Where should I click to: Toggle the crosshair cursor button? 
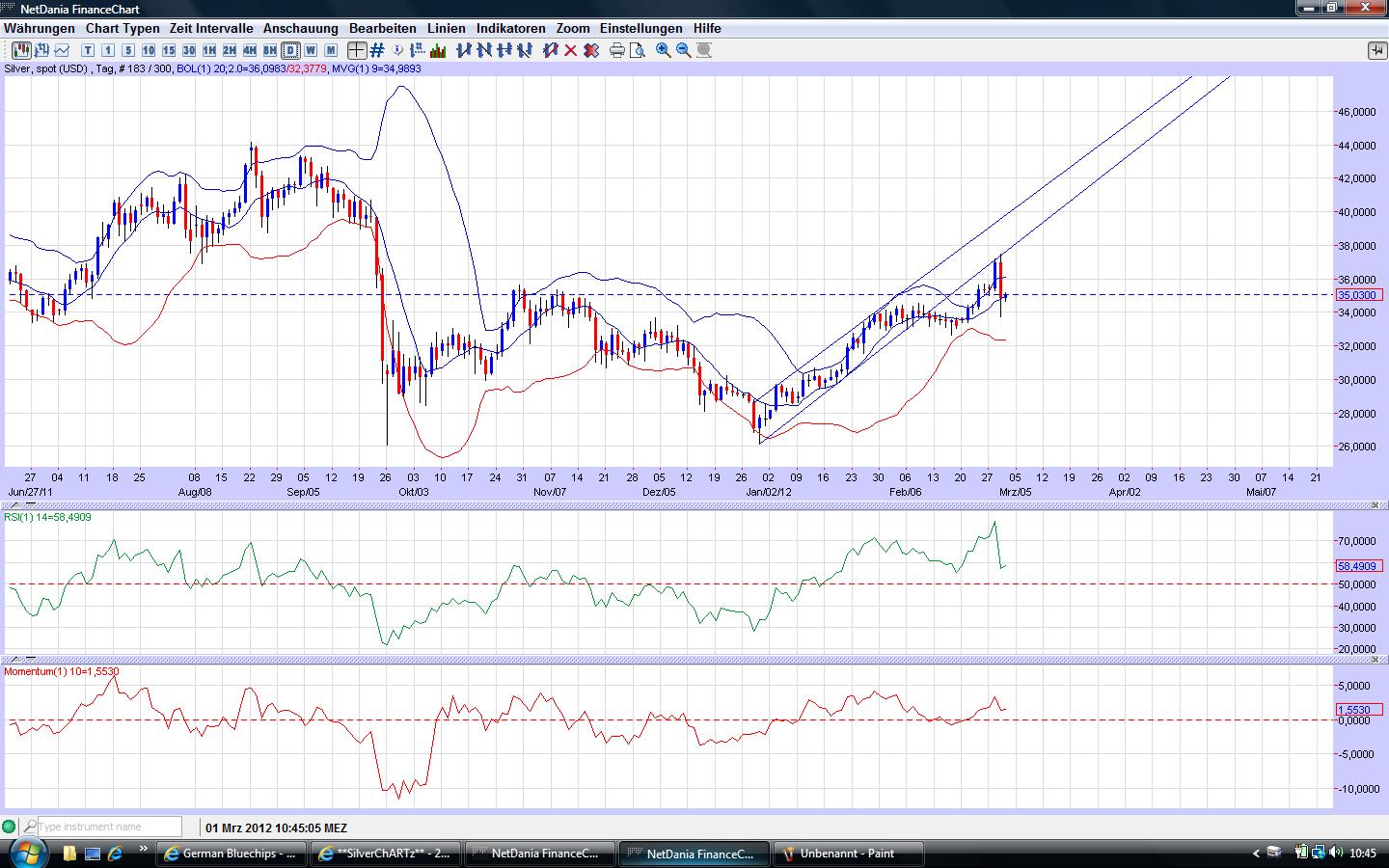[x=357, y=50]
